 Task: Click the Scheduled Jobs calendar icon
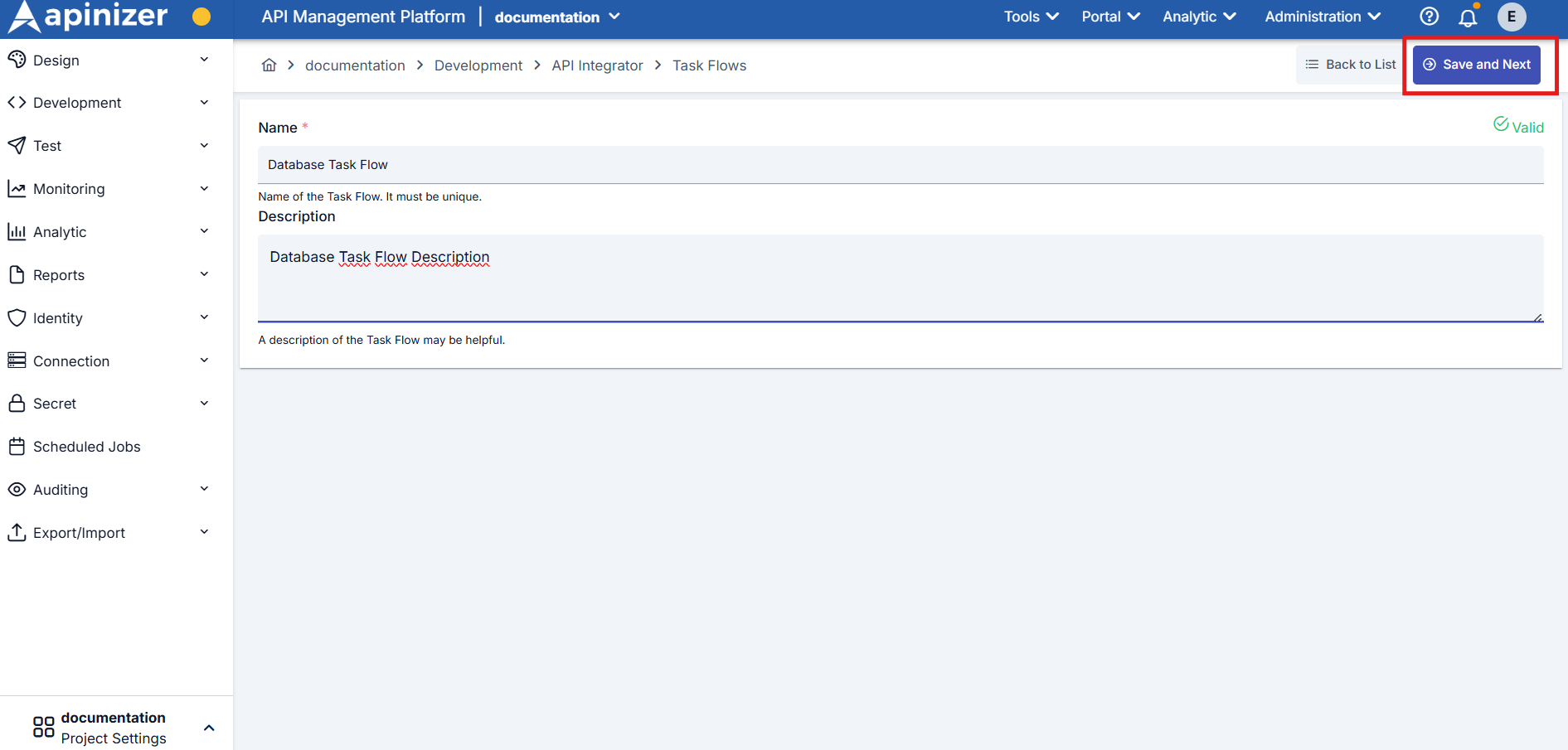17,446
